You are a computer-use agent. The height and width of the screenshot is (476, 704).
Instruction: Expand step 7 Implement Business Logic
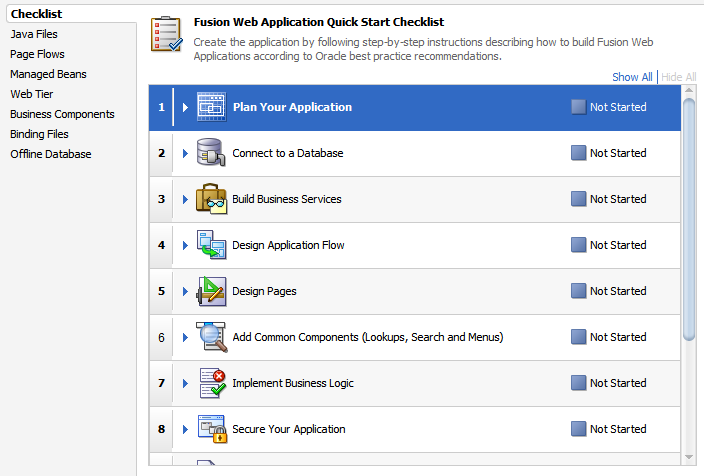coord(185,383)
